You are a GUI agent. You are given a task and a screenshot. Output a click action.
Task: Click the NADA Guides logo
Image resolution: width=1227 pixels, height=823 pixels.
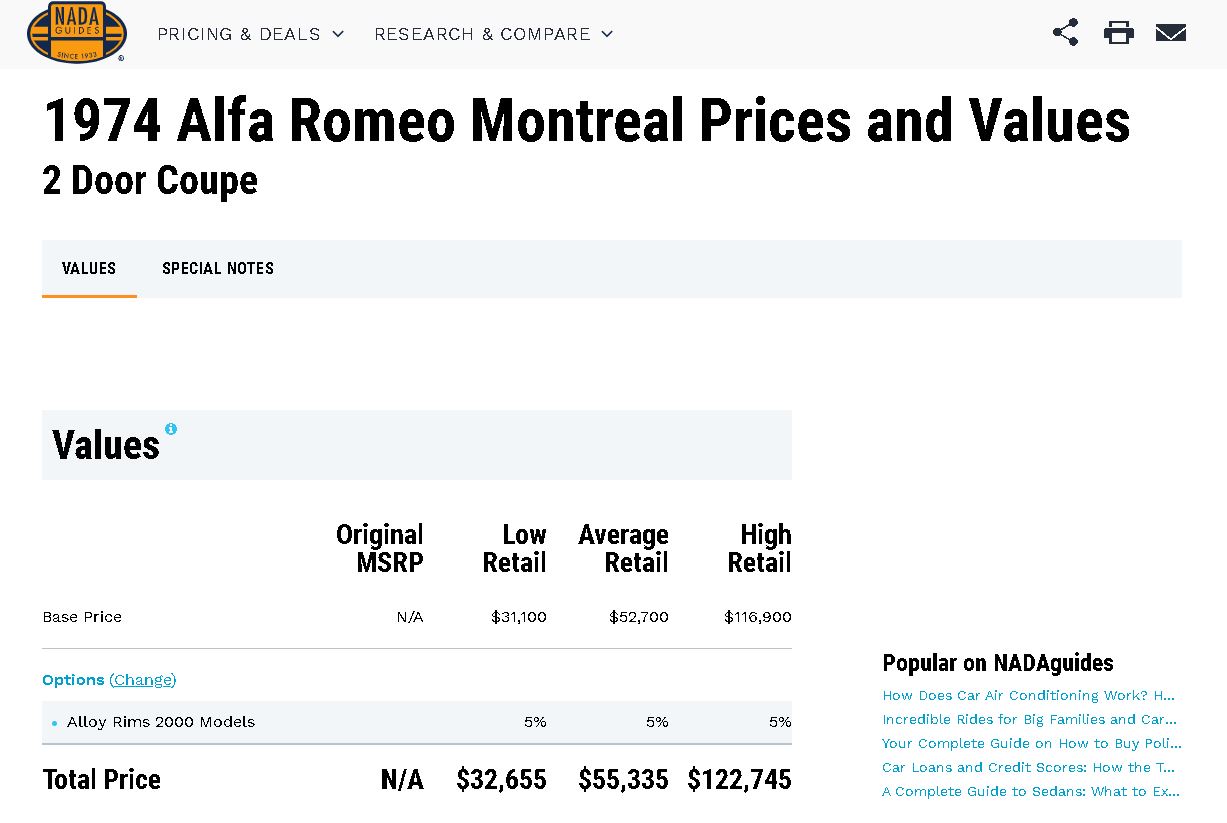point(76,33)
